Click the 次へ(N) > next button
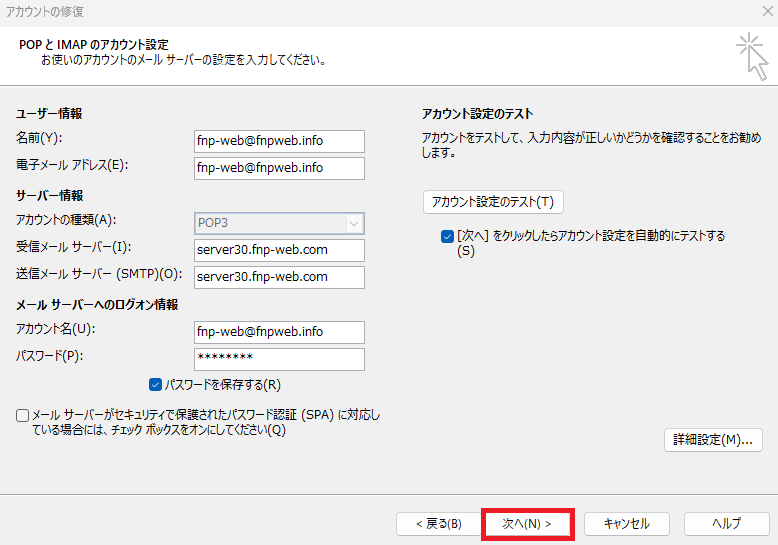The image size is (778, 545). click(527, 524)
